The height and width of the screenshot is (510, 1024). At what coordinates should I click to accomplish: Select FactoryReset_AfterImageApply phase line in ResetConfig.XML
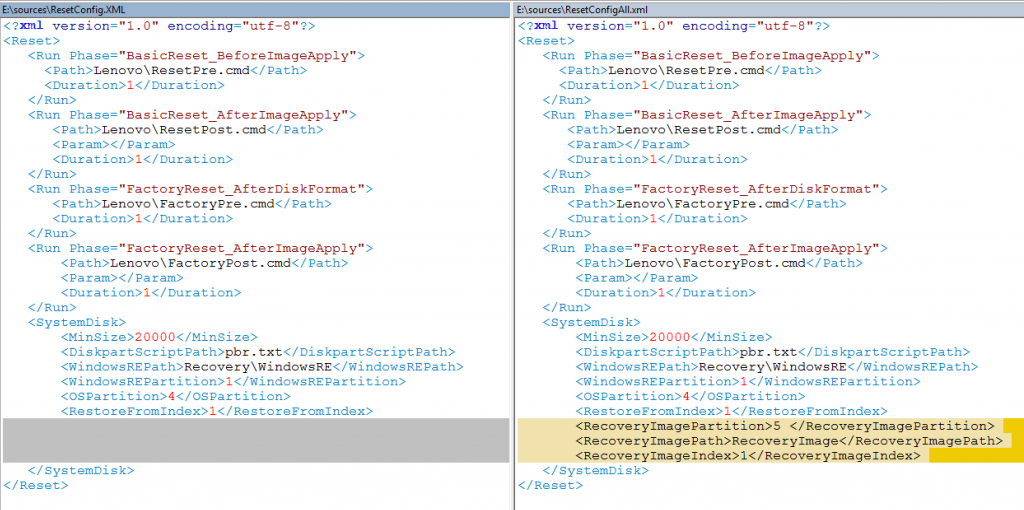200,248
